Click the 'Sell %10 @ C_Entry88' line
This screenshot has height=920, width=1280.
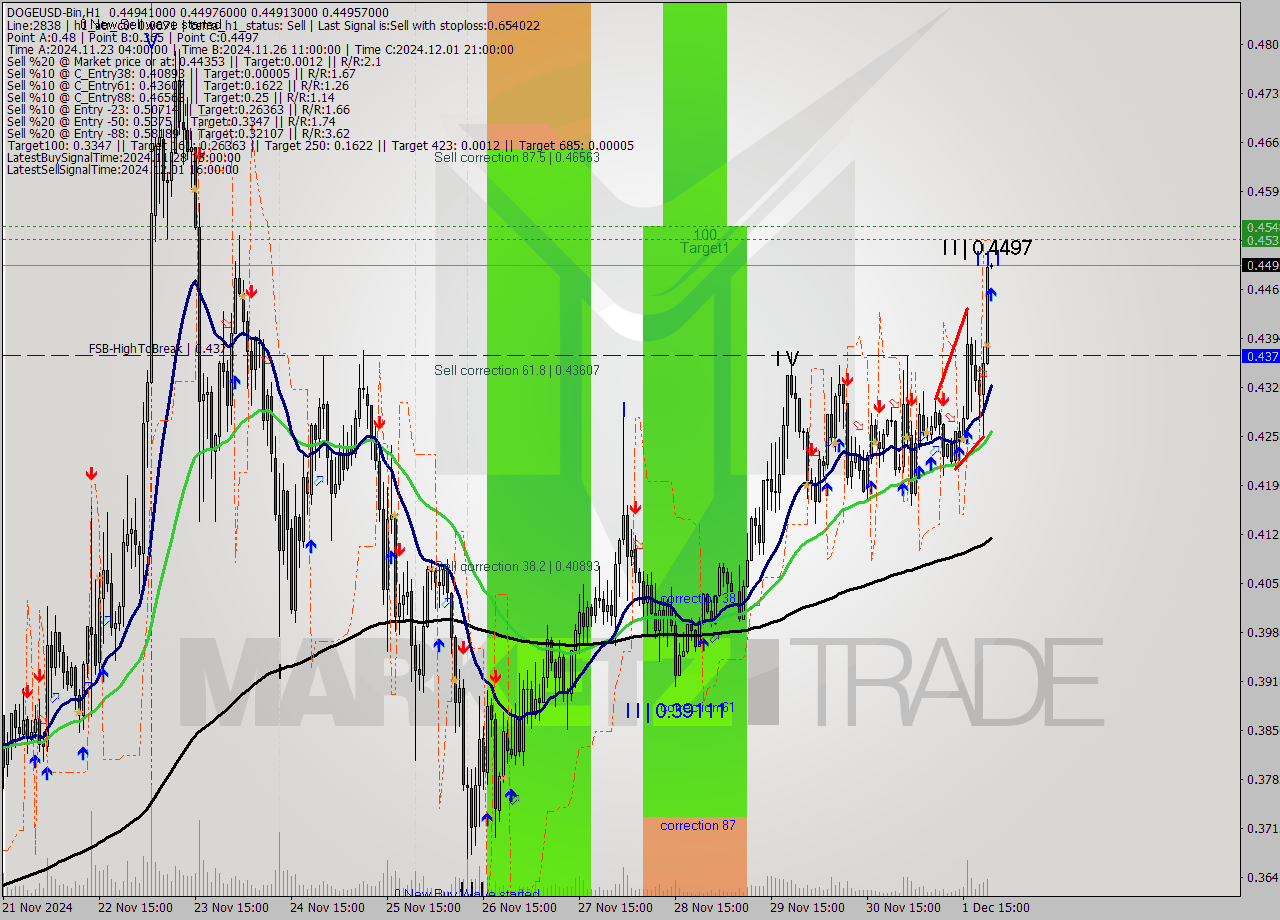pos(170,98)
